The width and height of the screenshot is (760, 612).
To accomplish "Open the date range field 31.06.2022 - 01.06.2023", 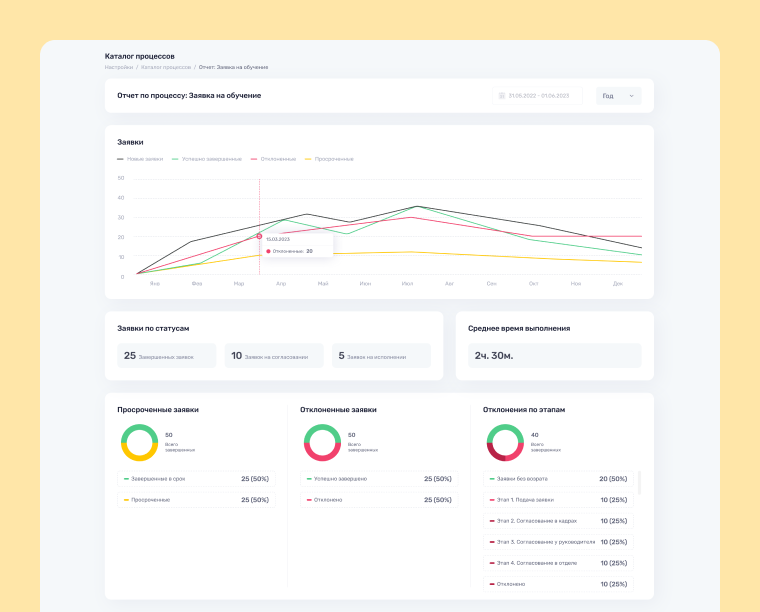I will [538, 96].
